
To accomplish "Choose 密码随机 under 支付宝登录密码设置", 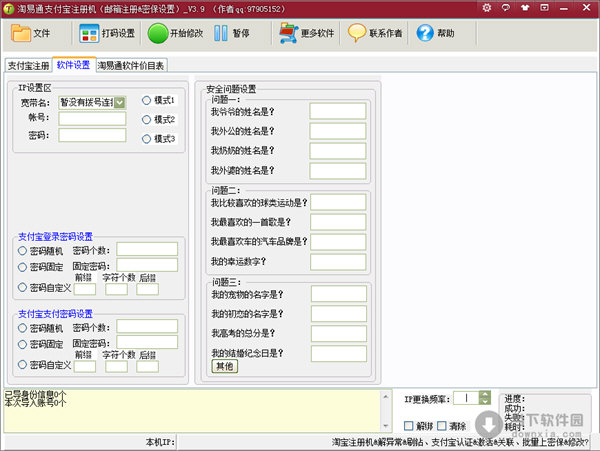I will tap(23, 249).
